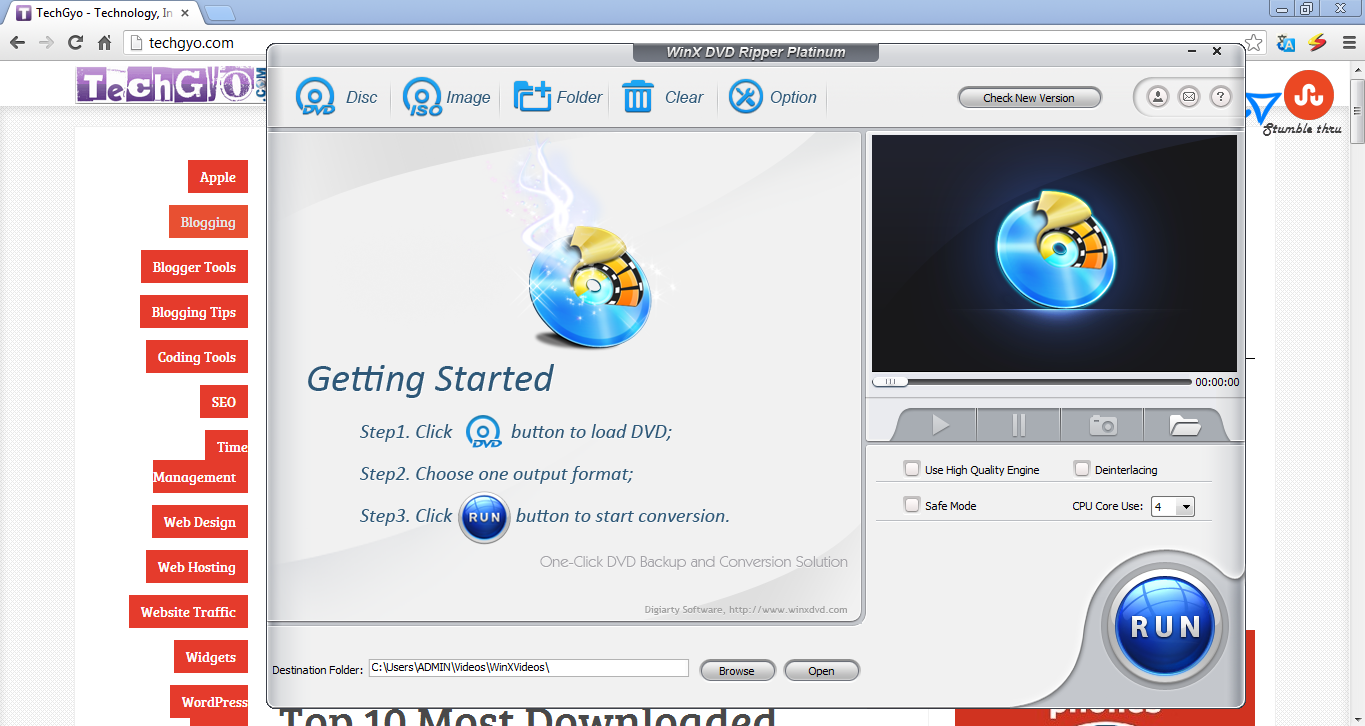Pause the preview video
The width and height of the screenshot is (1365, 726).
1019,425
